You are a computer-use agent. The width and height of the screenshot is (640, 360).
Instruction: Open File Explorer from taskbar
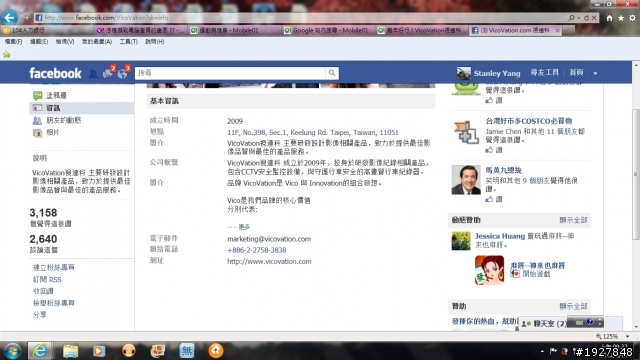70,351
